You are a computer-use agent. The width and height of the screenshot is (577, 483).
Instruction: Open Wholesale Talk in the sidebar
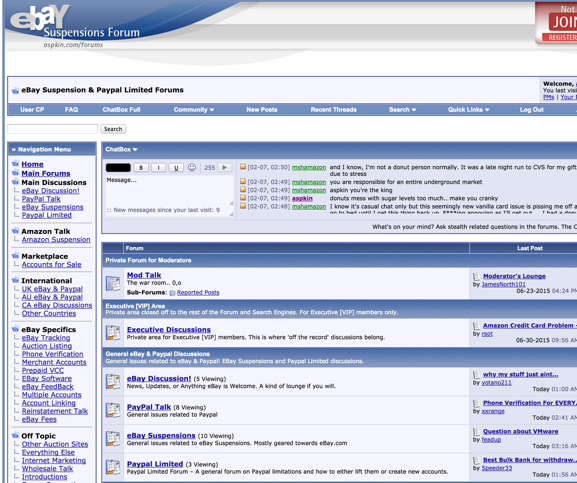pyautogui.click(x=47, y=469)
